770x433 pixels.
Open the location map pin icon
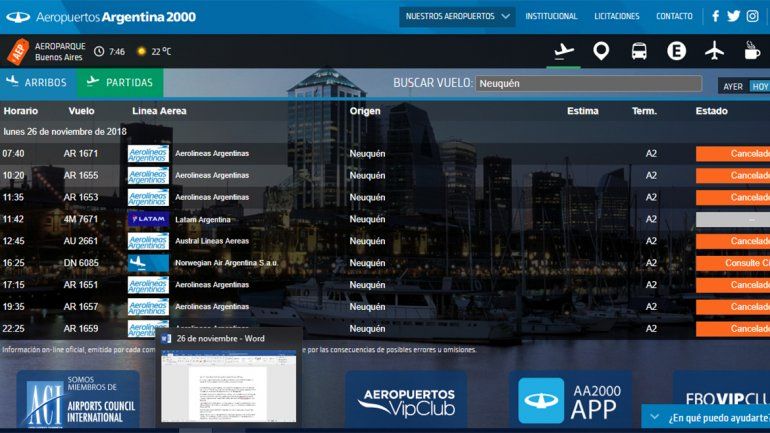tap(601, 51)
